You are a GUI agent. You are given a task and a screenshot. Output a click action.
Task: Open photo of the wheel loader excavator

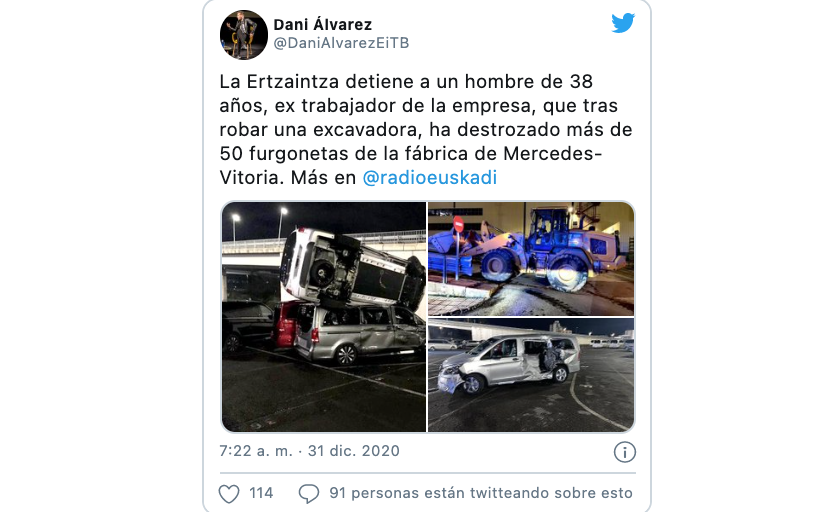pyautogui.click(x=531, y=259)
